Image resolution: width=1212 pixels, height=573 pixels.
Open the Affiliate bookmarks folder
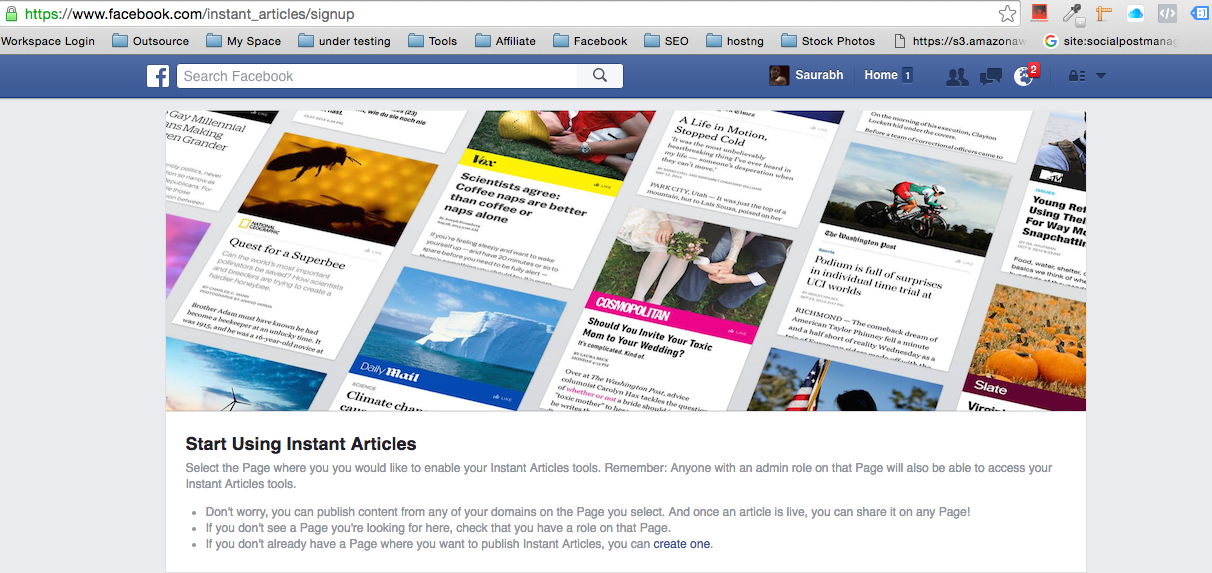coord(506,41)
